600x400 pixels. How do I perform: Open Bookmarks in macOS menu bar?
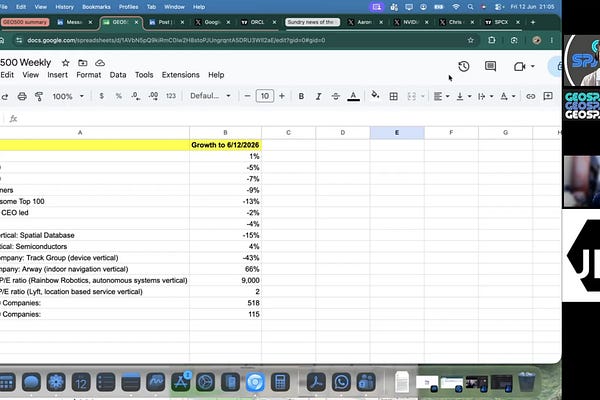click(96, 7)
